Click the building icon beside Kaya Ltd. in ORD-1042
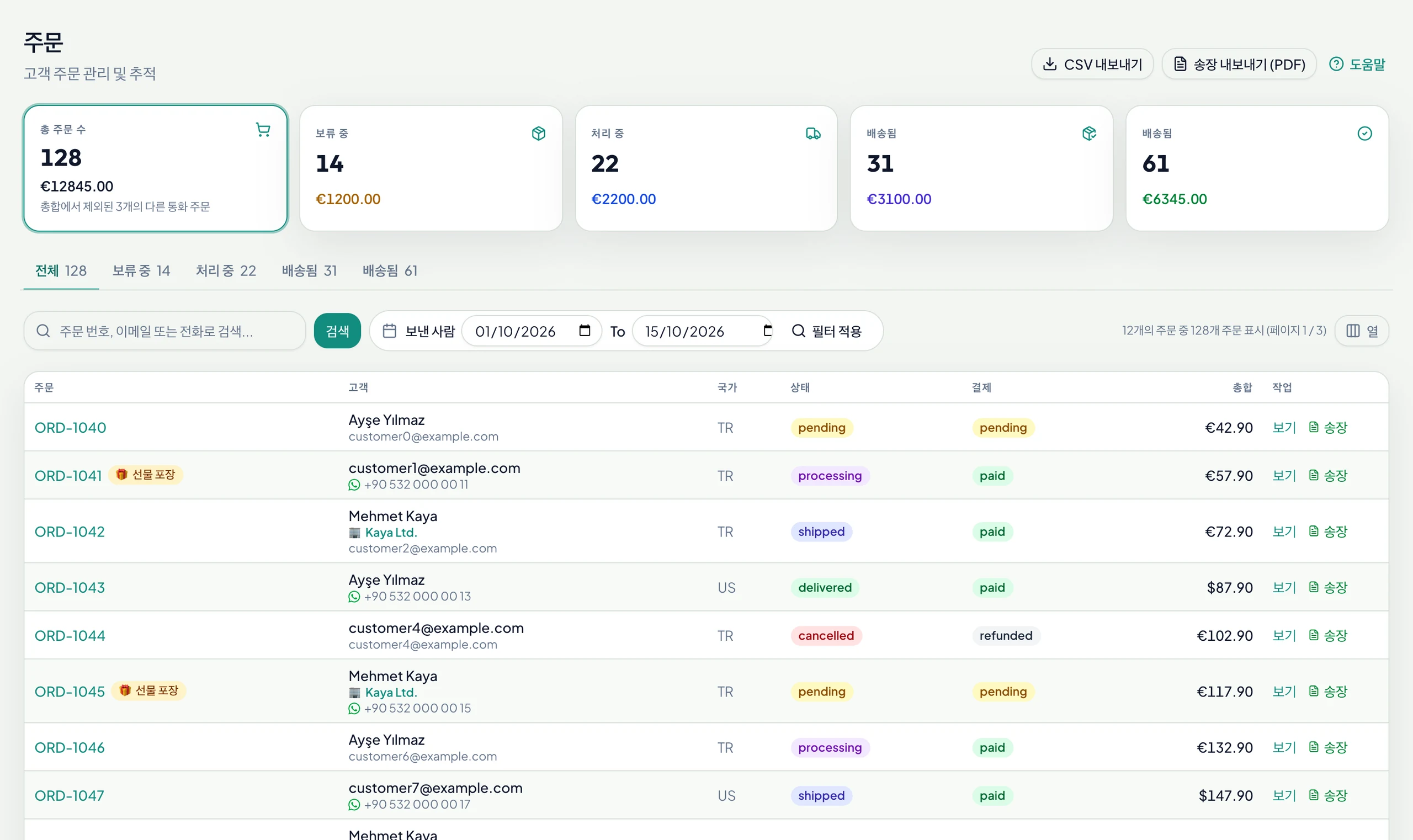 pyautogui.click(x=354, y=533)
